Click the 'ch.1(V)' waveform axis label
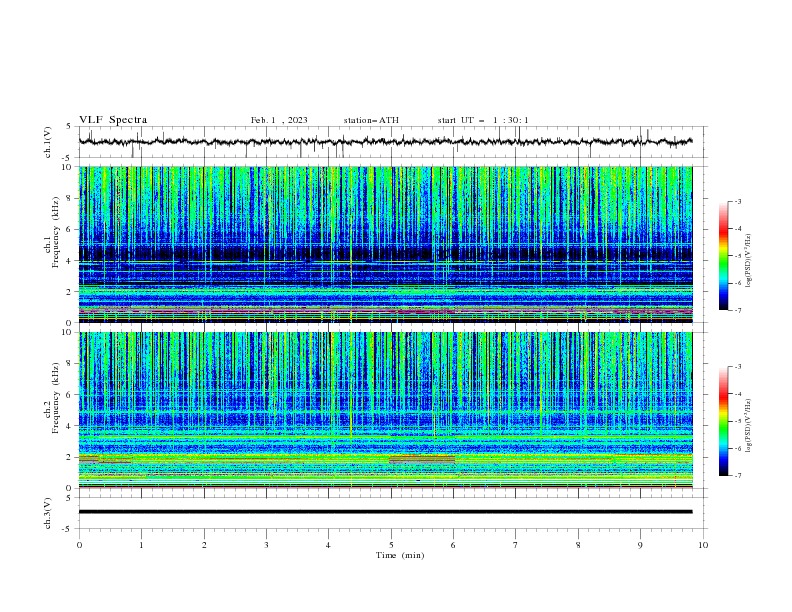 click(x=48, y=142)
